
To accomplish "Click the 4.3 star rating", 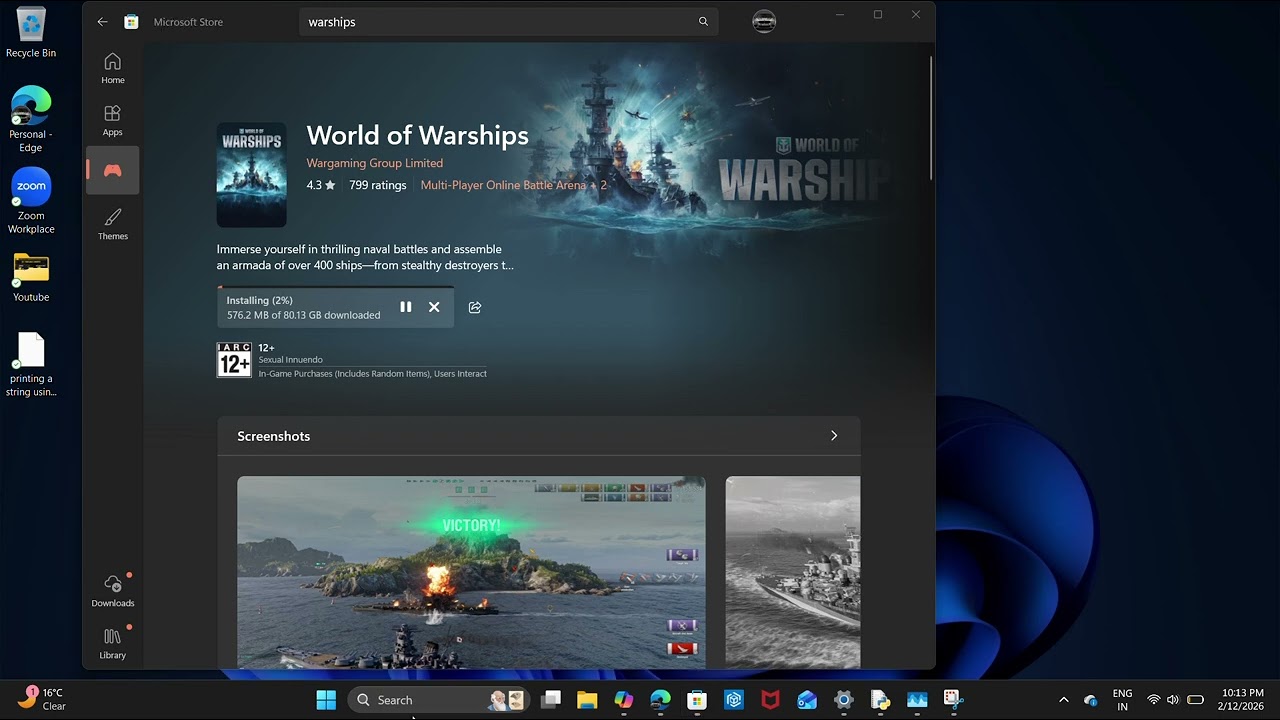I will coord(321,185).
